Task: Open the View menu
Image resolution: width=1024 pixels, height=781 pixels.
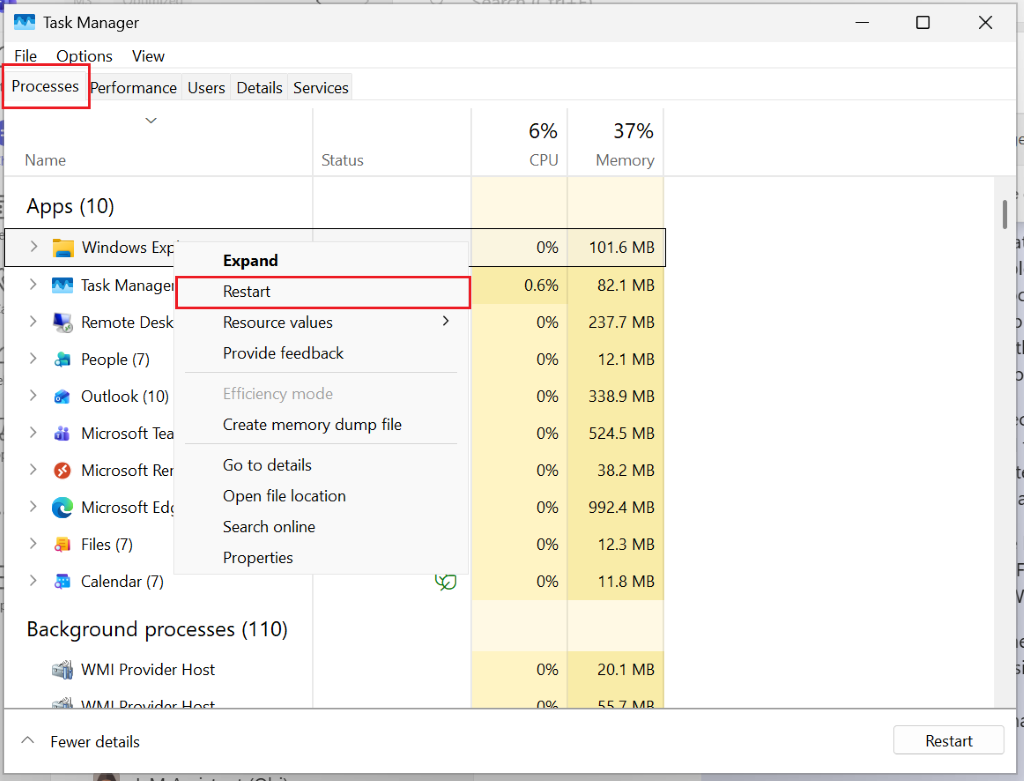Action: [x=147, y=56]
